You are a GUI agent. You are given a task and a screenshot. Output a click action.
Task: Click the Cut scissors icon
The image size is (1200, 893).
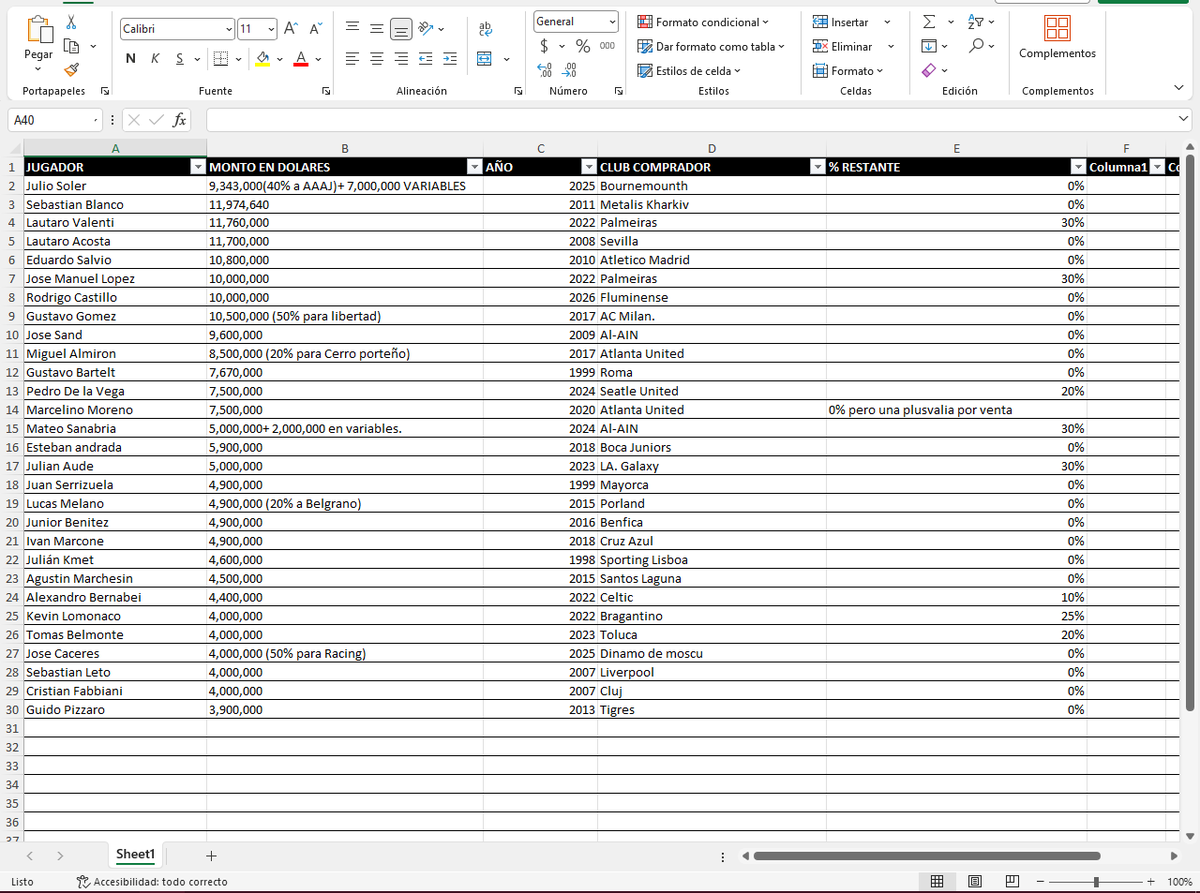click(71, 22)
